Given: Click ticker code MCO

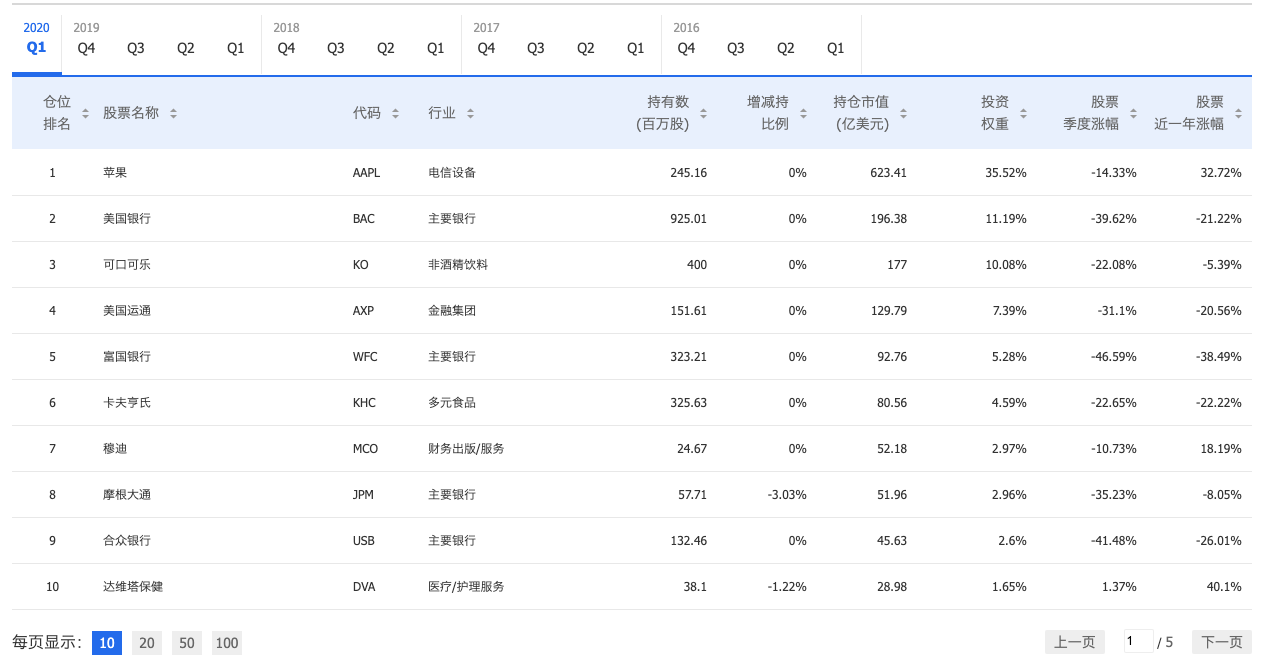Looking at the screenshot, I should (x=366, y=449).
